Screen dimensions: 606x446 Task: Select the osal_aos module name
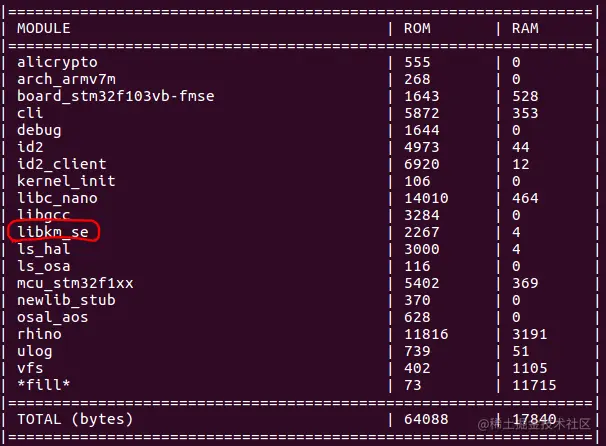click(53, 317)
